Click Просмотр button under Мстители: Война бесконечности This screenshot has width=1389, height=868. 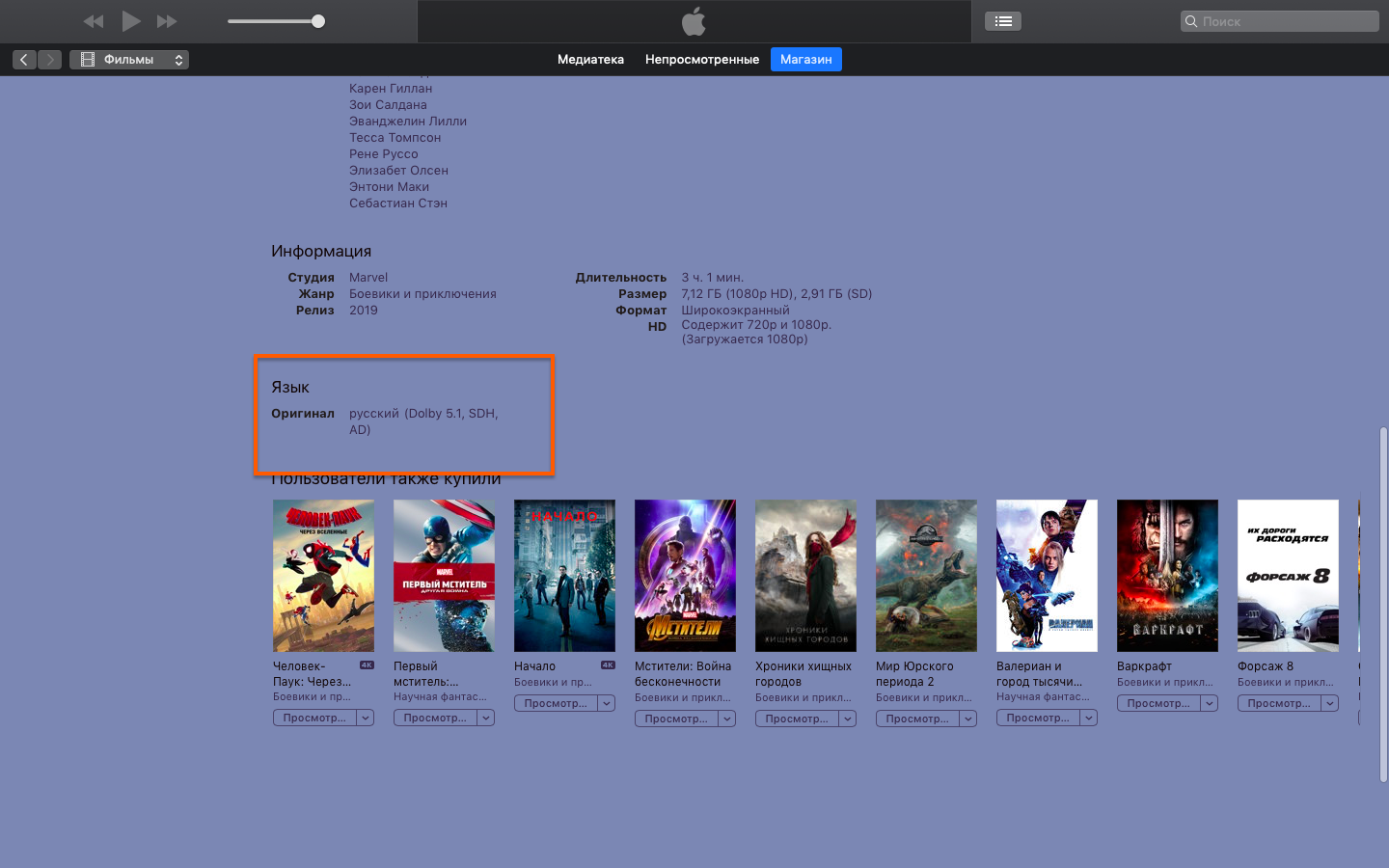(678, 718)
